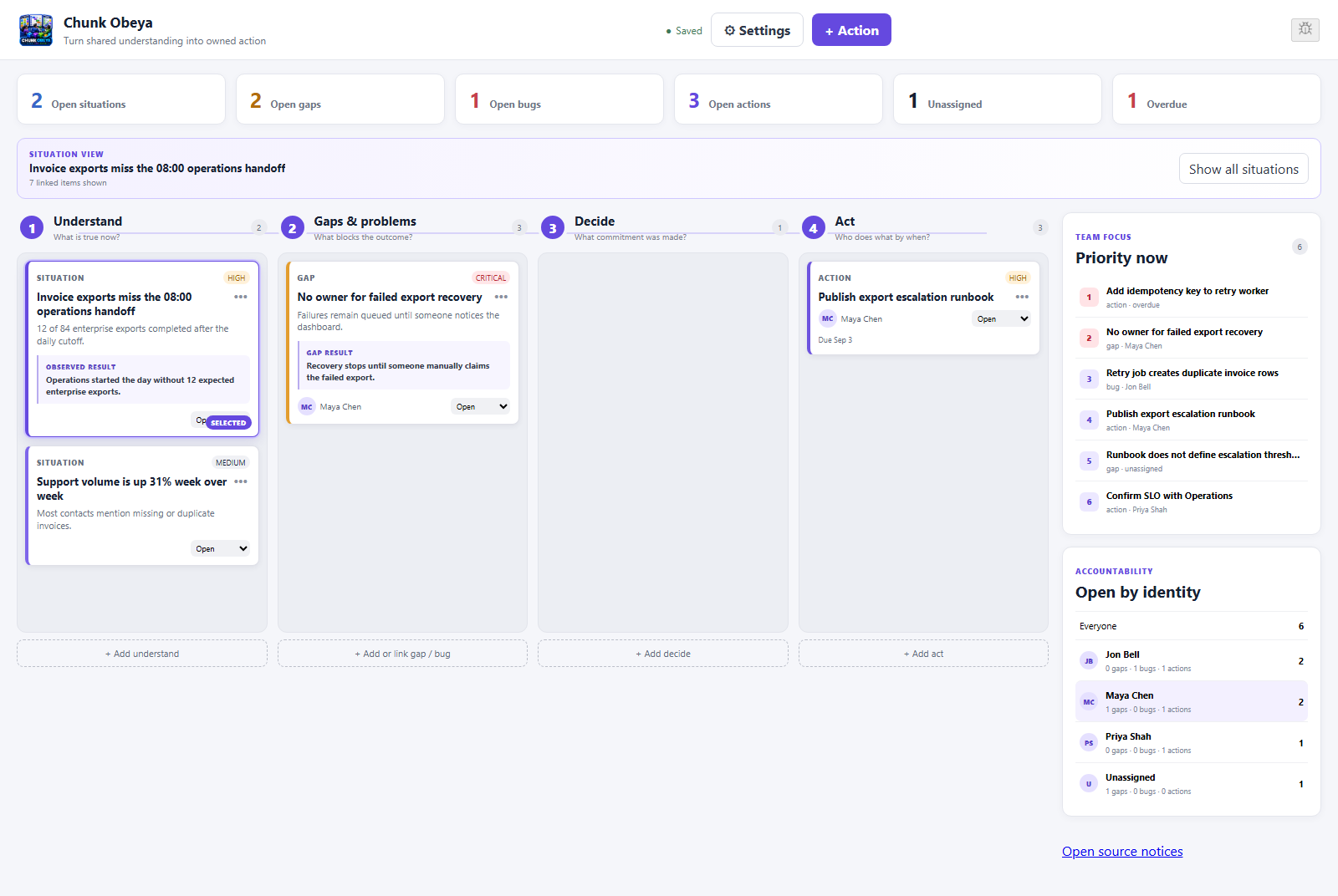The width and height of the screenshot is (1338, 896).
Task: Filter by Overdue stat card
Action: [1217, 99]
